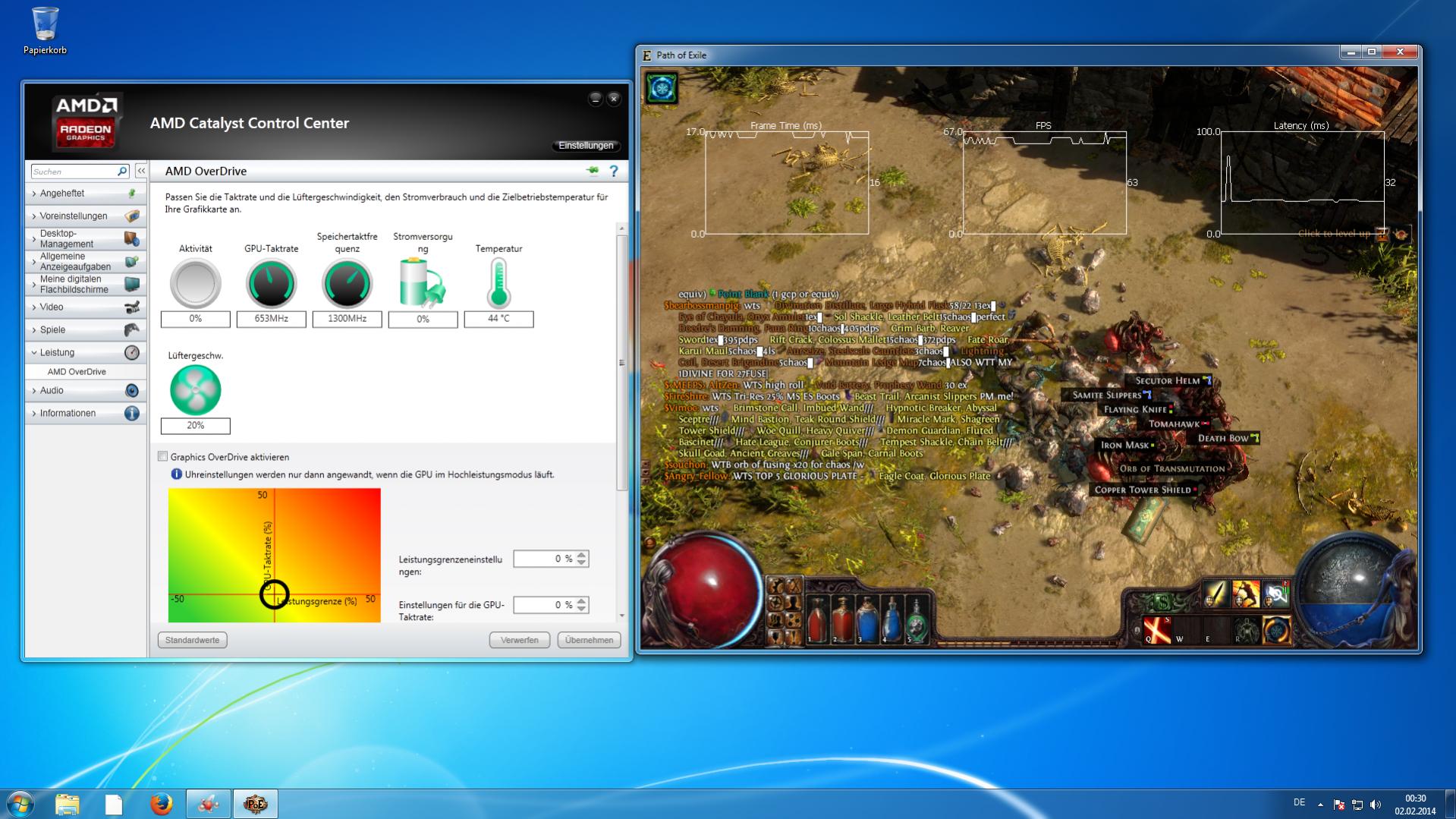This screenshot has width=1456, height=819.
Task: Click the green dollar shop button in game
Action: tap(1162, 602)
